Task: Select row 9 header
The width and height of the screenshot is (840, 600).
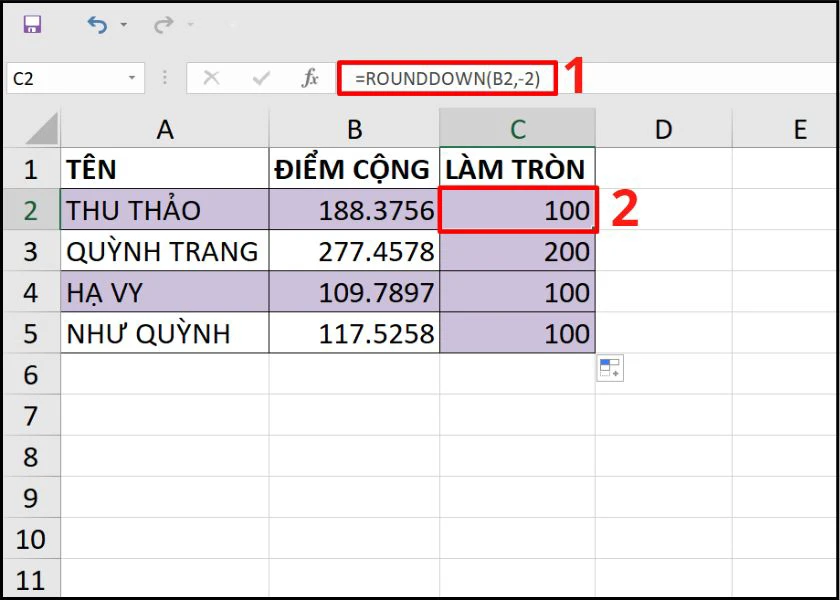Action: [x=31, y=497]
